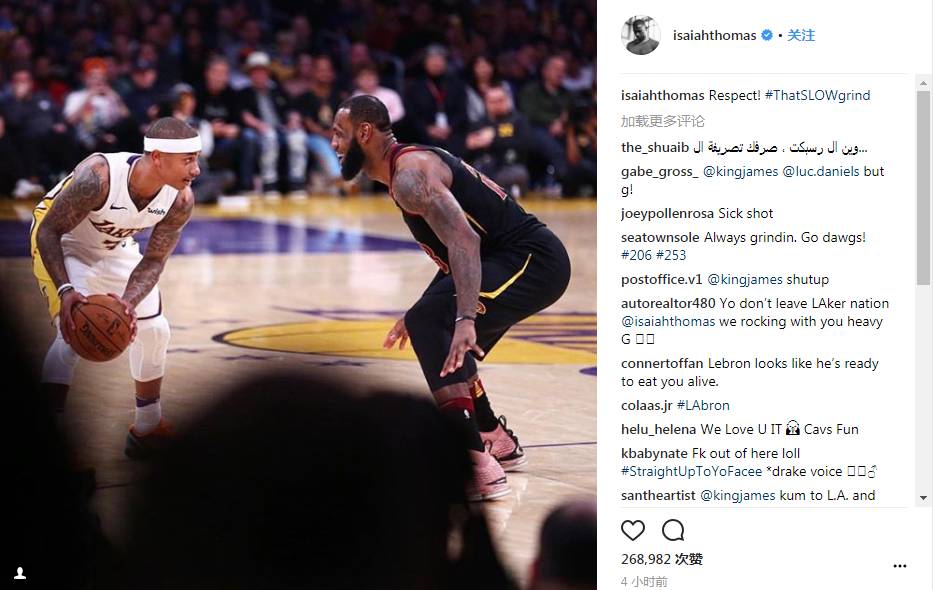Viewport: 933px width, 590px height.
Task: Follow isaiahthomas via 关注 button
Action: pyautogui.click(x=801, y=35)
